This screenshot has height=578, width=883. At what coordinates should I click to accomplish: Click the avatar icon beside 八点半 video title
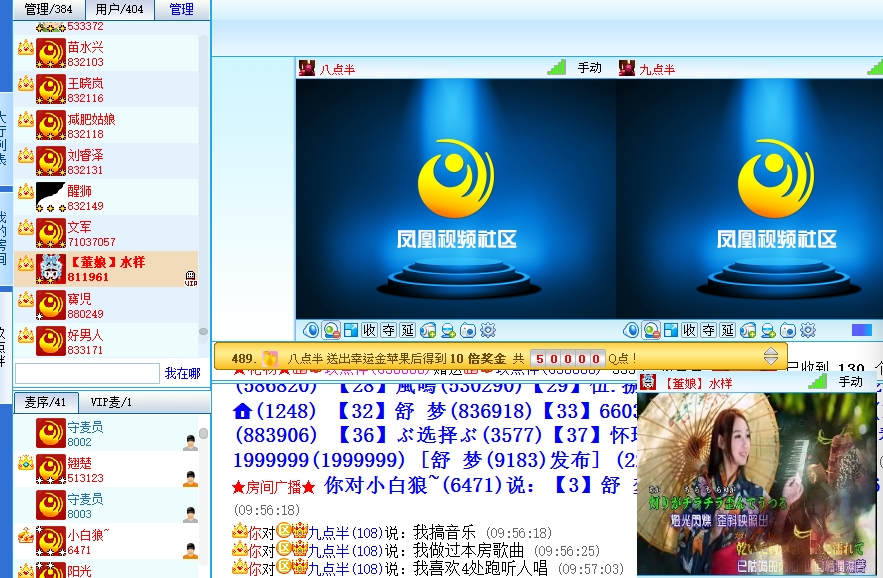(307, 68)
